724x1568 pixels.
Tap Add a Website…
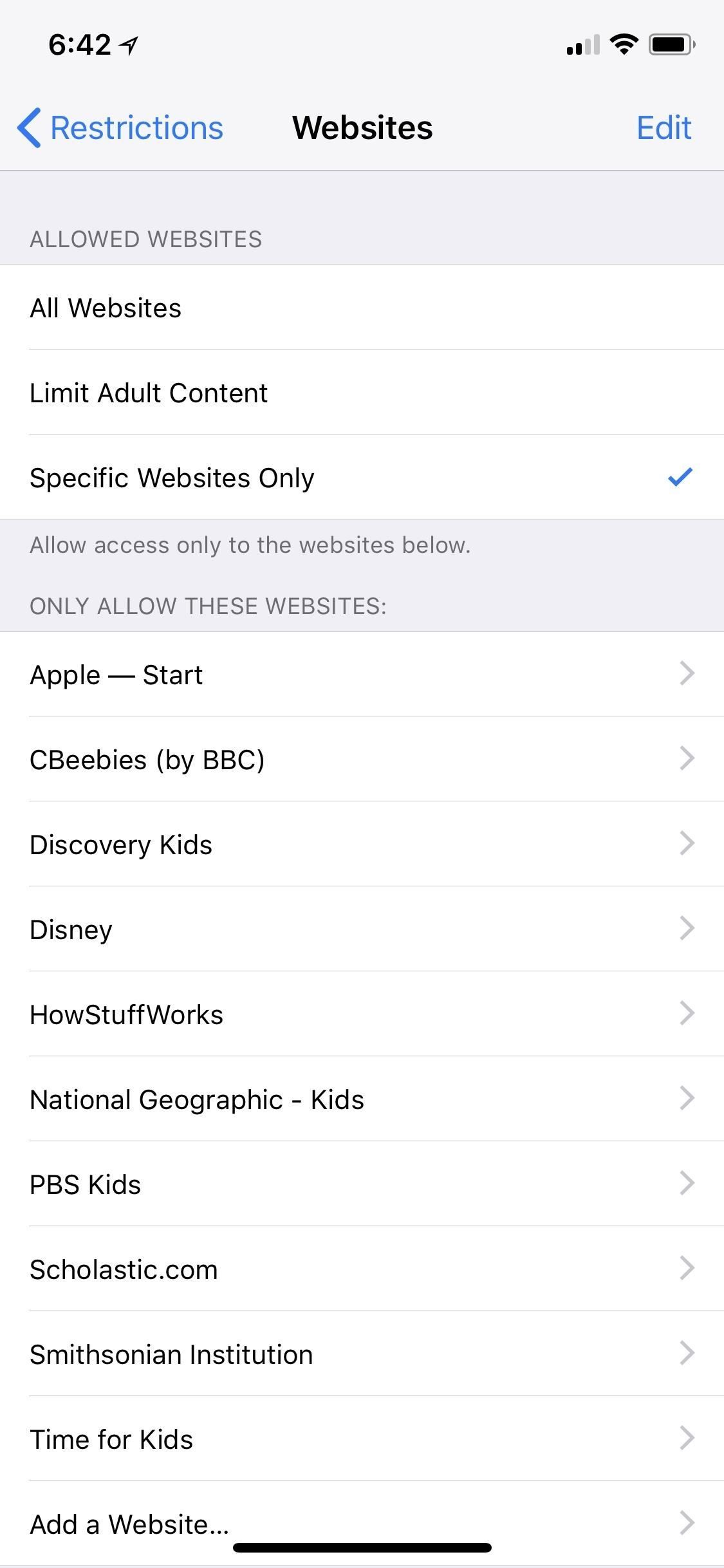coord(129,1524)
